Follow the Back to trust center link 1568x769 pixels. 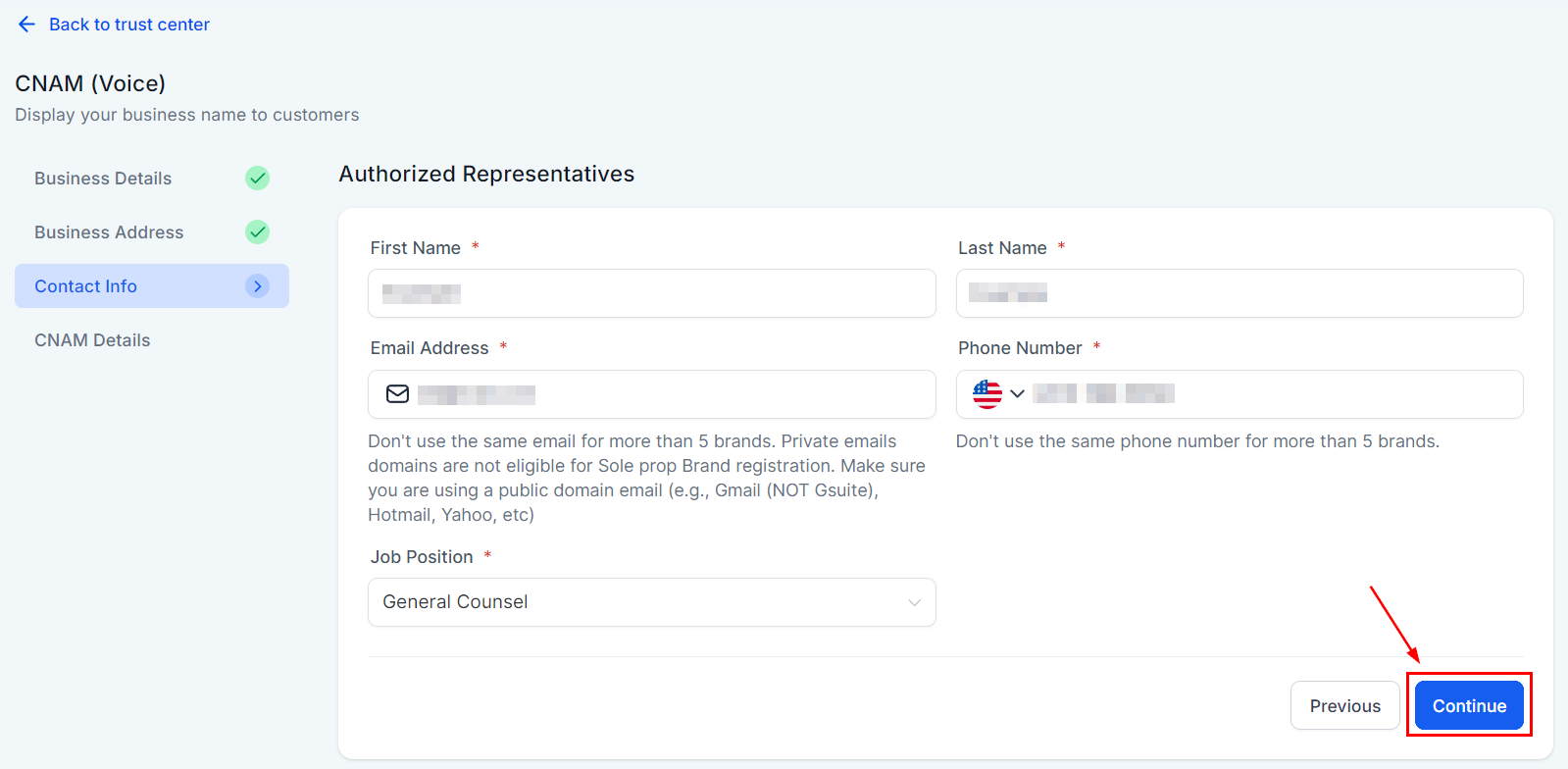click(x=129, y=25)
